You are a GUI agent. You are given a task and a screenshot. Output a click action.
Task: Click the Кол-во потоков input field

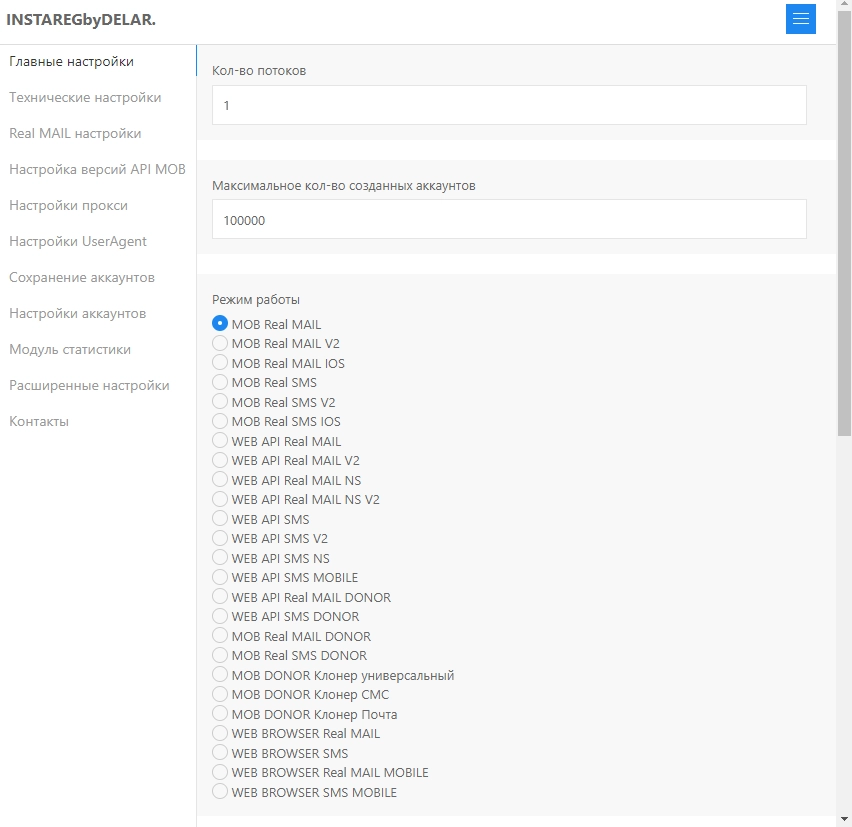coord(509,105)
